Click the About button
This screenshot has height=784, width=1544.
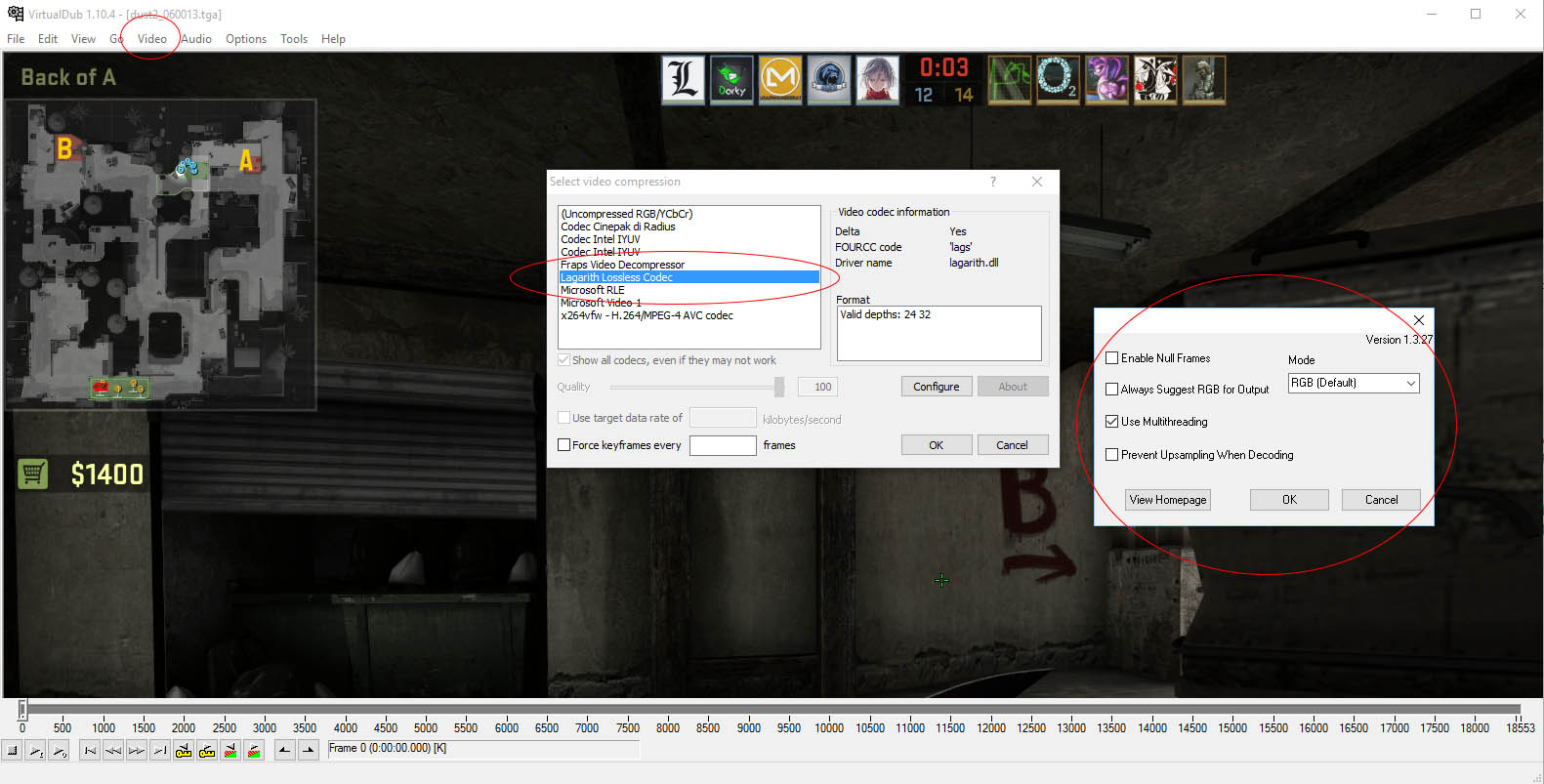1013,387
